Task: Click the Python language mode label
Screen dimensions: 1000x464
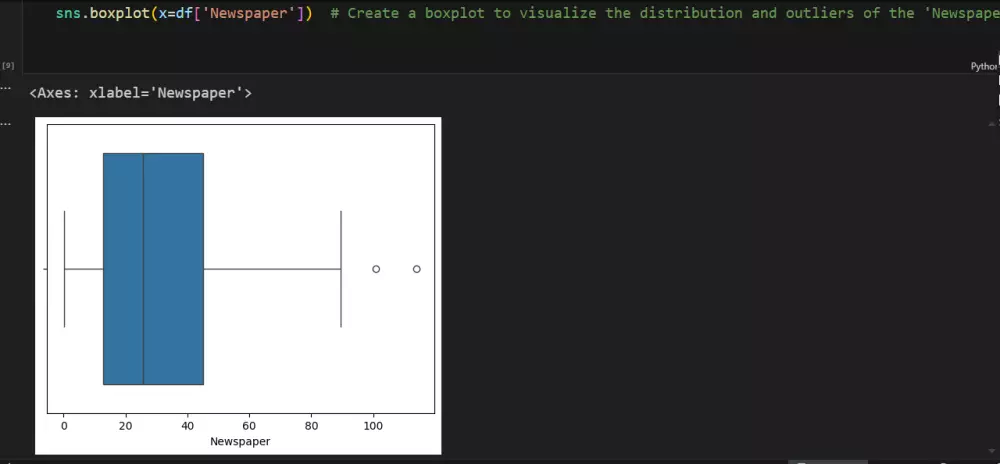Action: [x=985, y=66]
